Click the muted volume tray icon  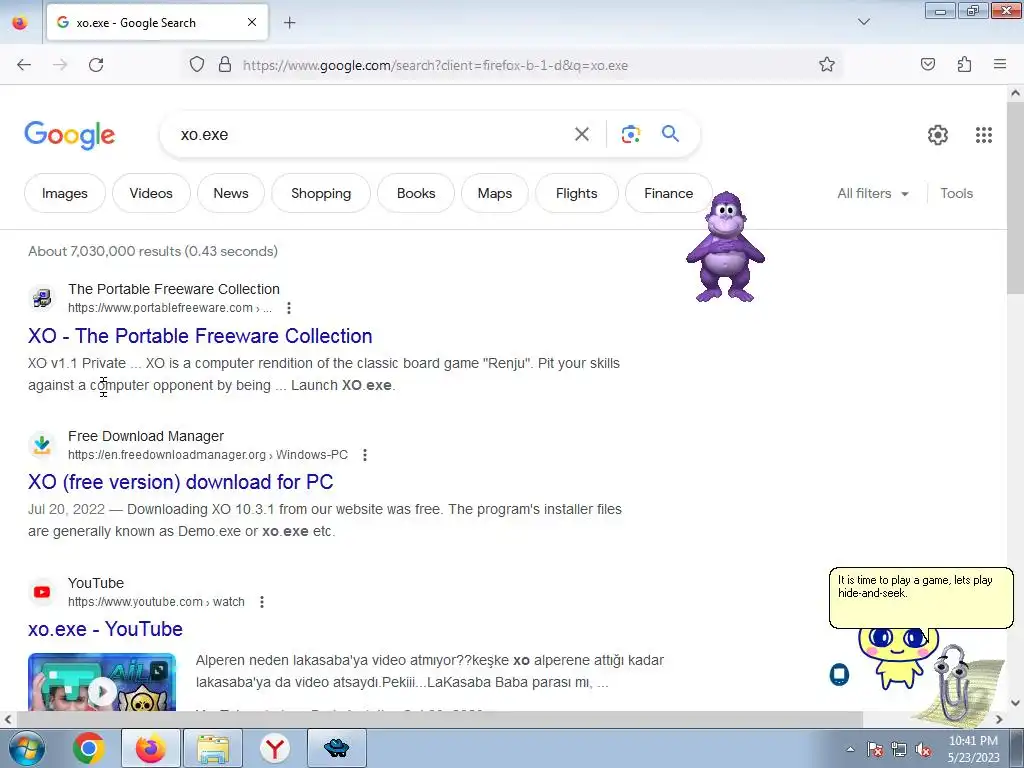(x=923, y=749)
